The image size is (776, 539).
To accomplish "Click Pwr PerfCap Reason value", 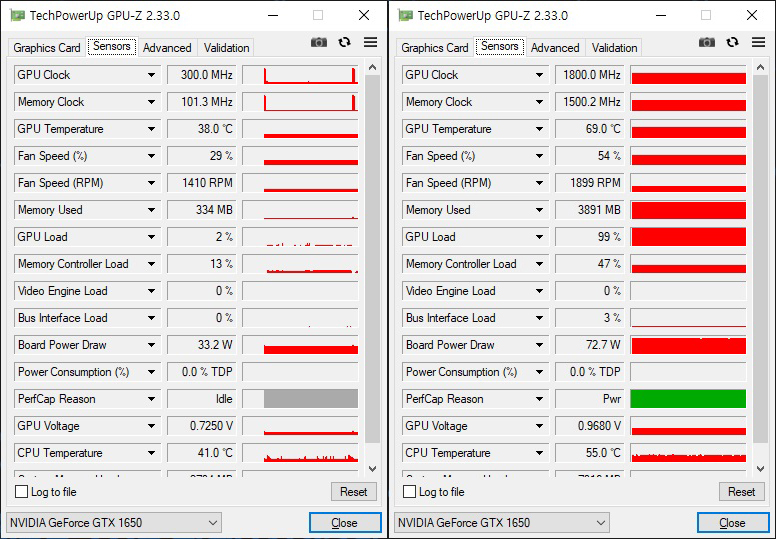I will [590, 399].
